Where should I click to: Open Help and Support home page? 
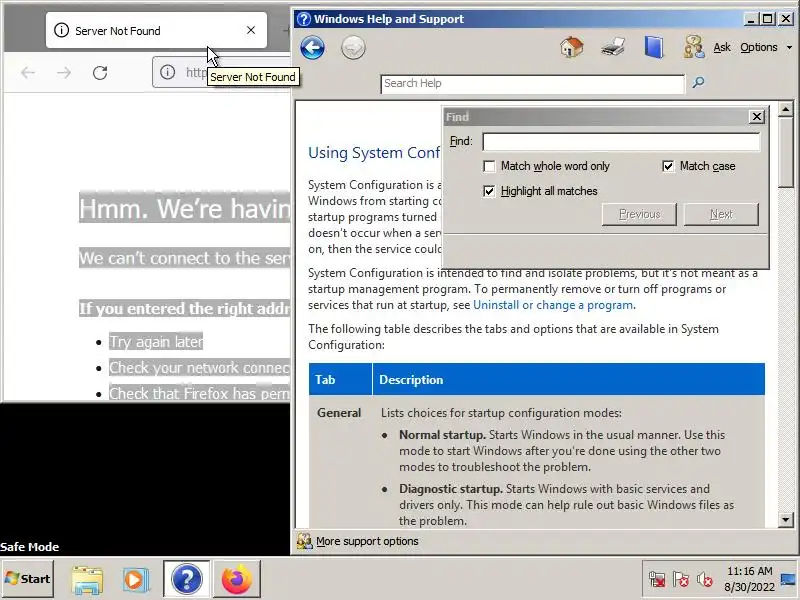point(571,47)
